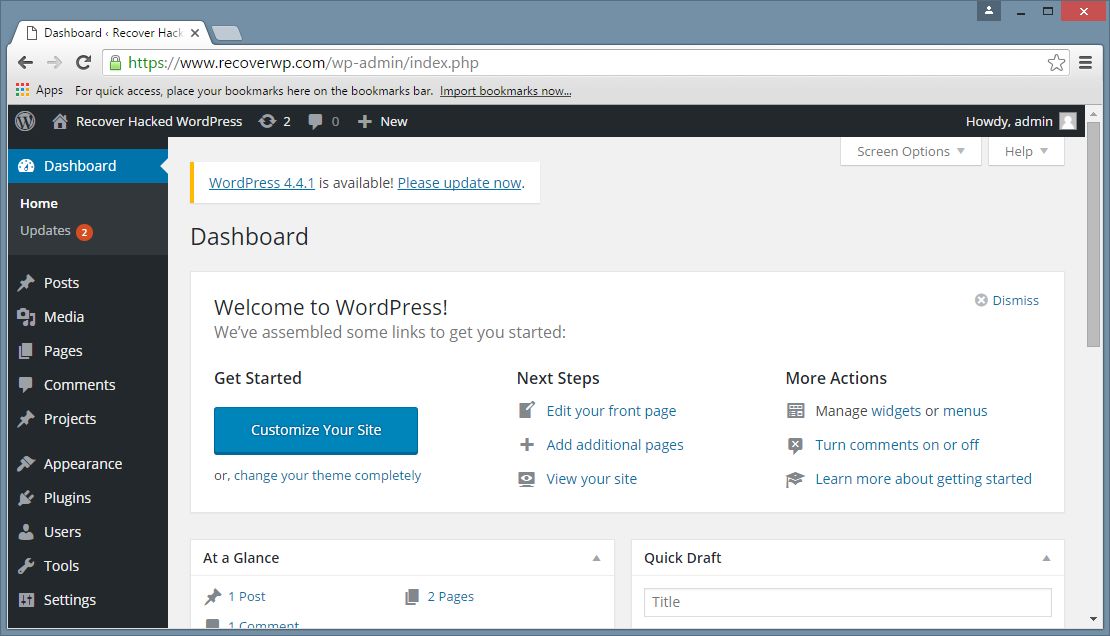Click the Pages icon in sidebar
This screenshot has width=1110, height=636.
26,351
